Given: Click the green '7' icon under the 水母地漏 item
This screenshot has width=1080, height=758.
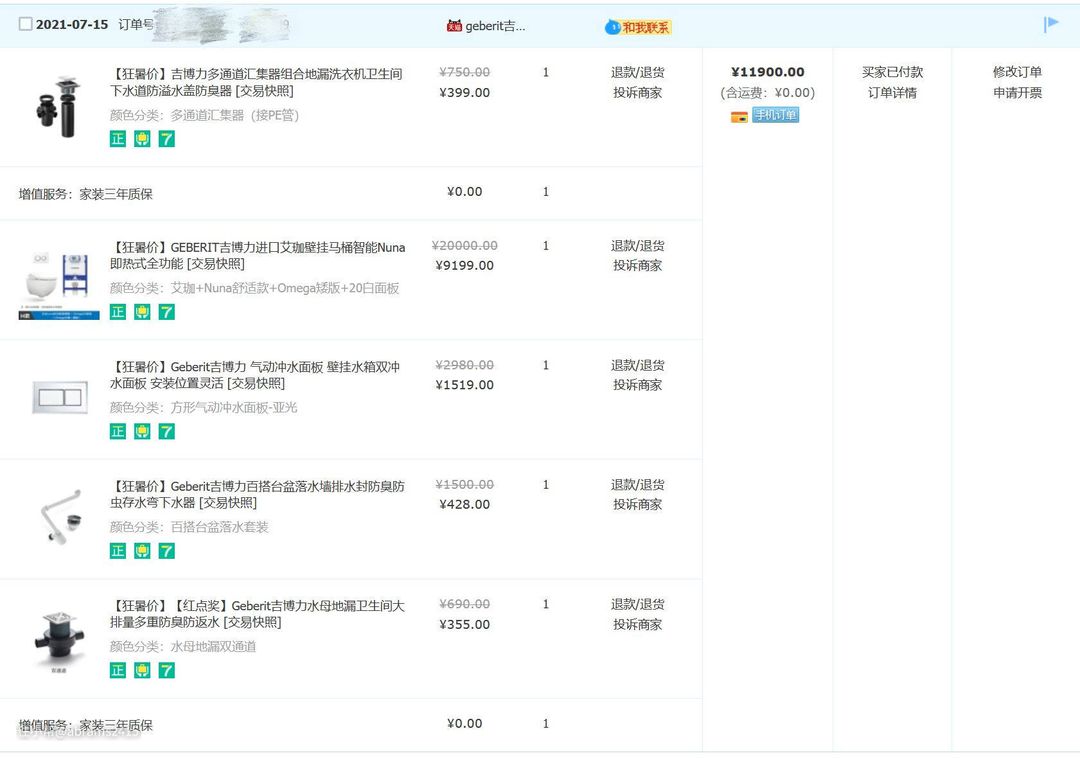Looking at the screenshot, I should [167, 670].
